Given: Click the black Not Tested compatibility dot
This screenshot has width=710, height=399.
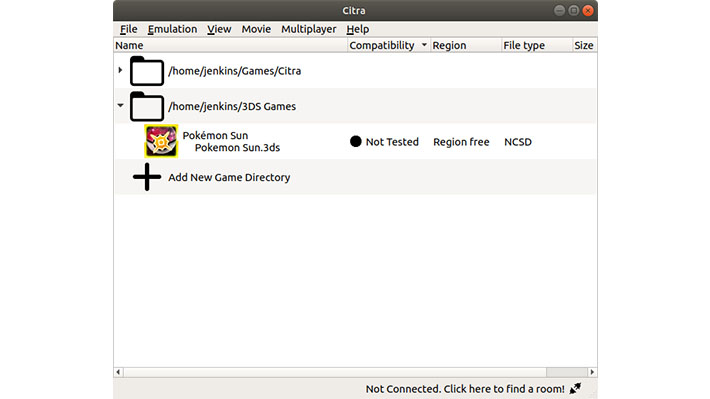Looking at the screenshot, I should click(x=356, y=142).
